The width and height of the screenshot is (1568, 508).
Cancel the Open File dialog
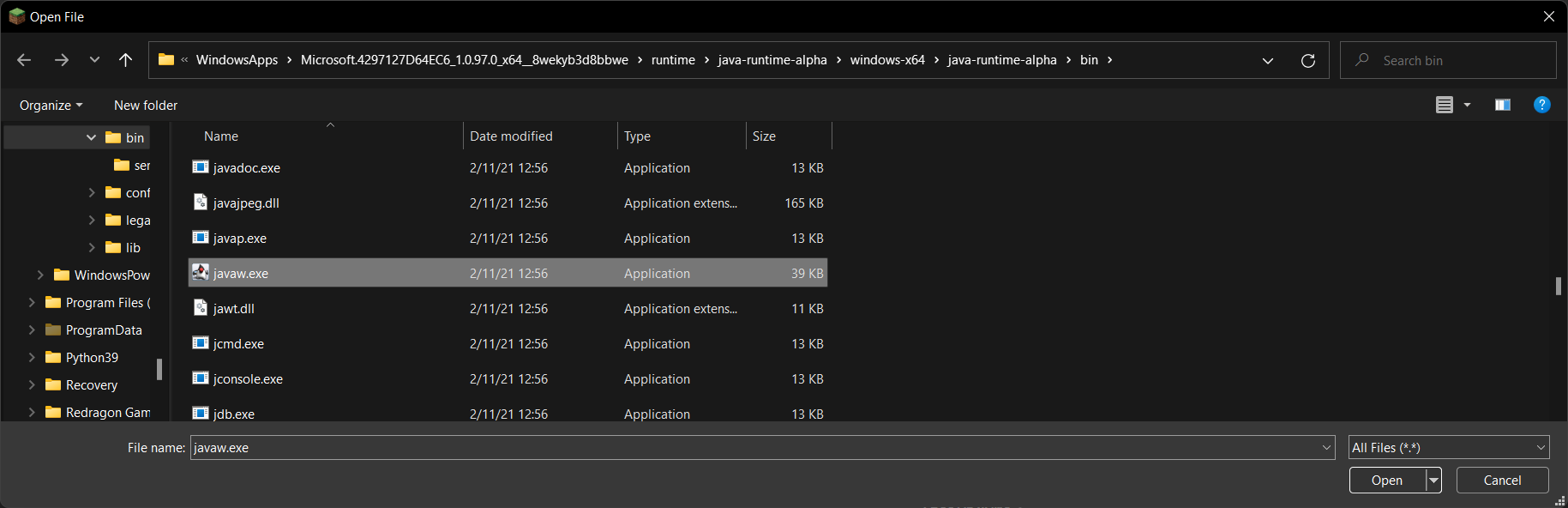(1501, 481)
